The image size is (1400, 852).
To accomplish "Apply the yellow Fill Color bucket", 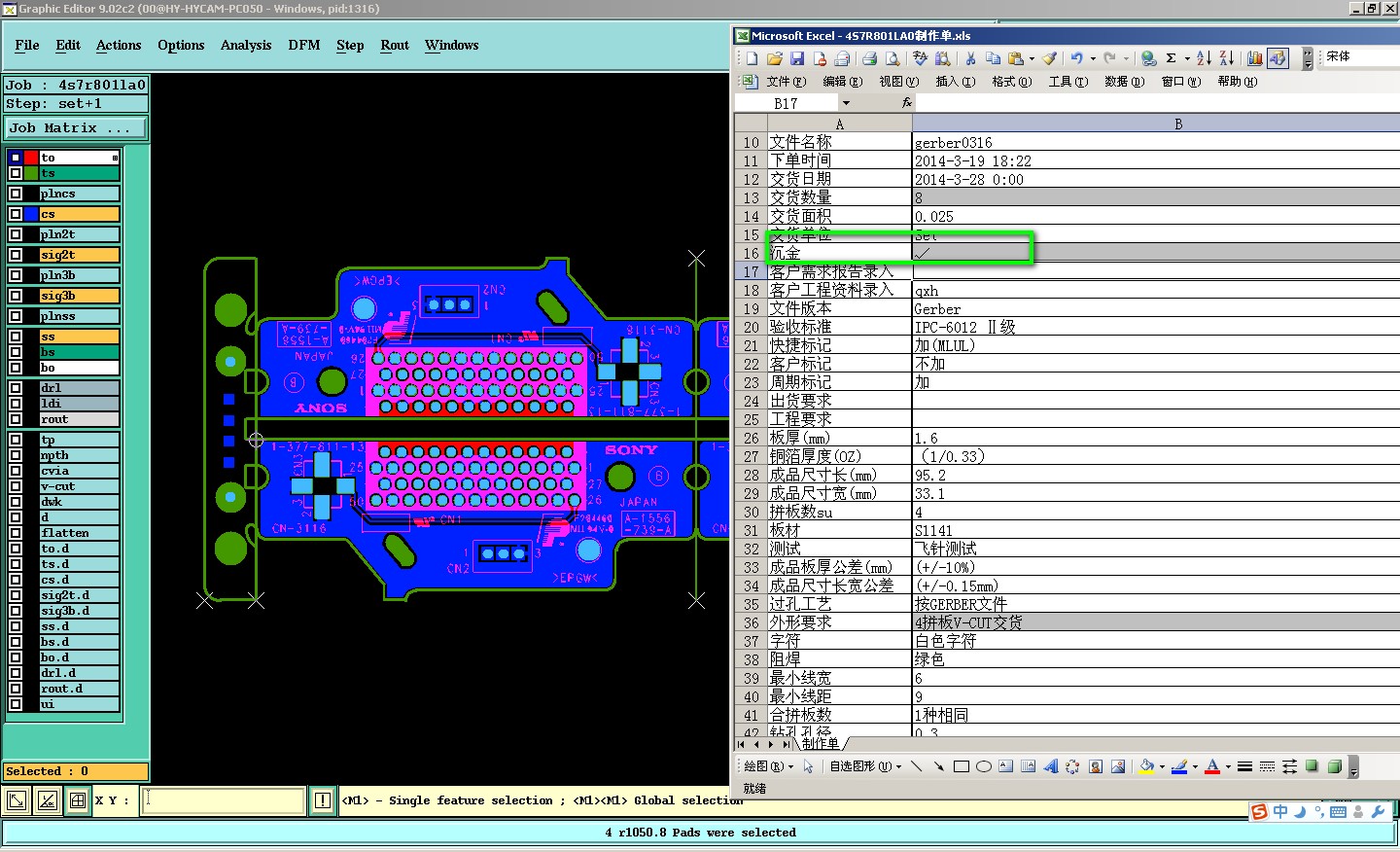I will click(x=1146, y=766).
